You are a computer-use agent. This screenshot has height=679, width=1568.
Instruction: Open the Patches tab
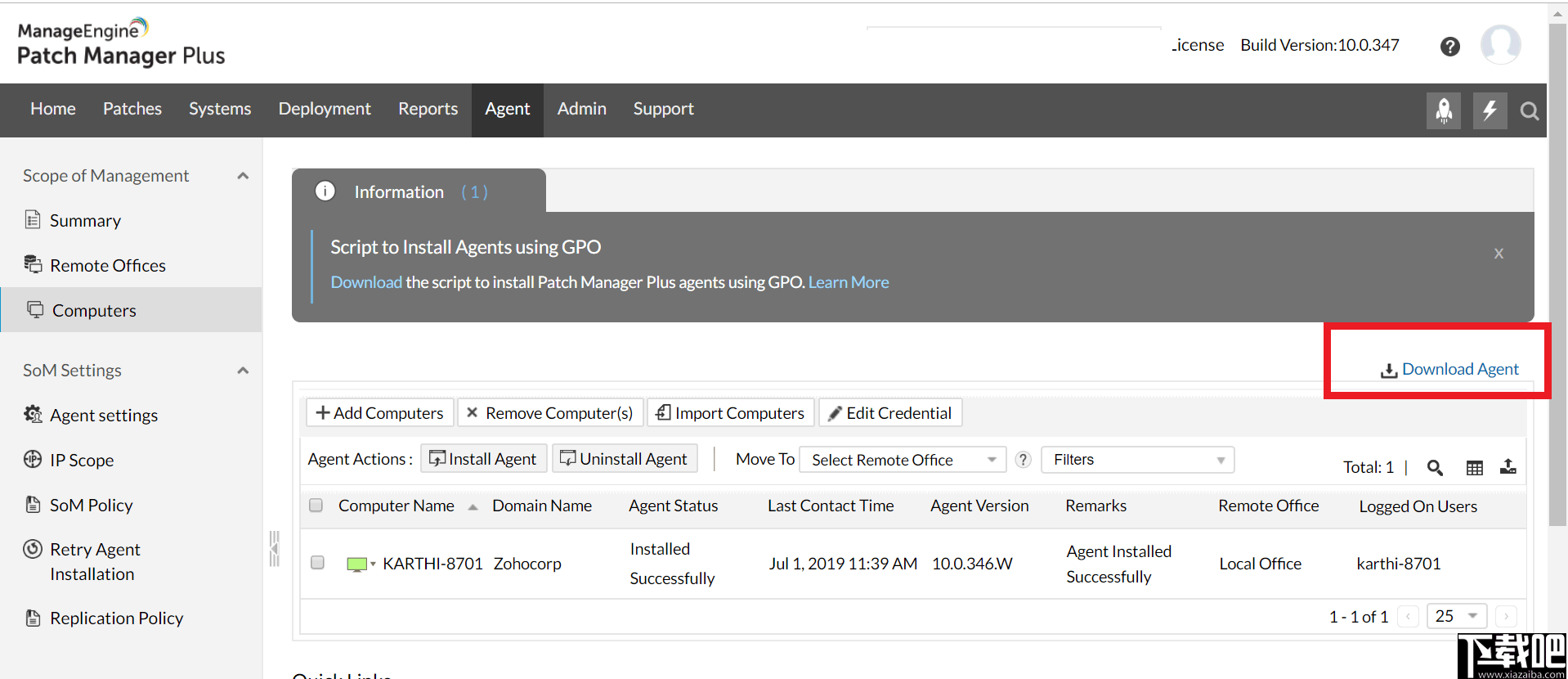pos(132,109)
